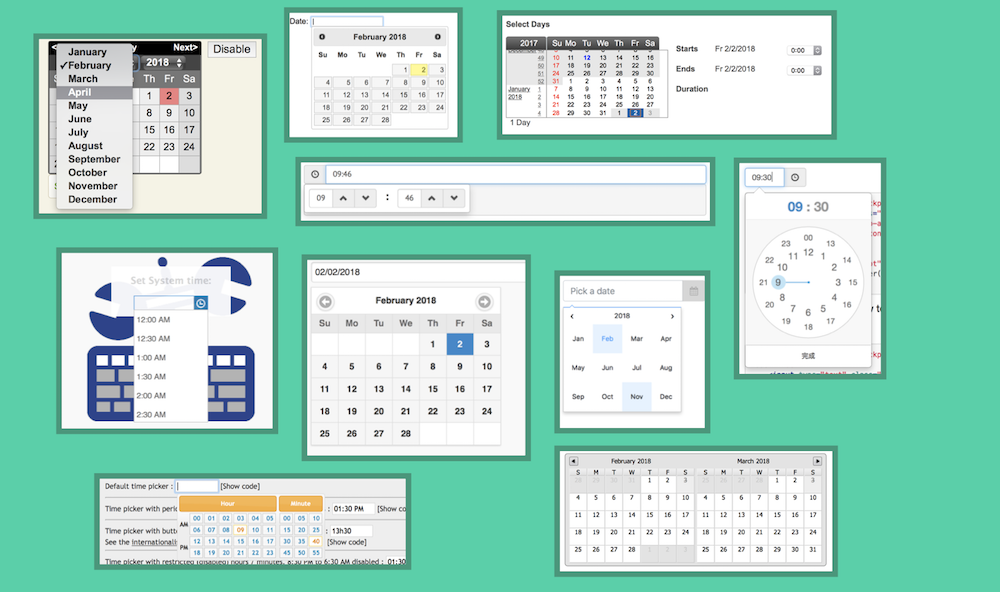Click the clock button under Set System time
Screen dimensions: 1000x592
point(200,303)
